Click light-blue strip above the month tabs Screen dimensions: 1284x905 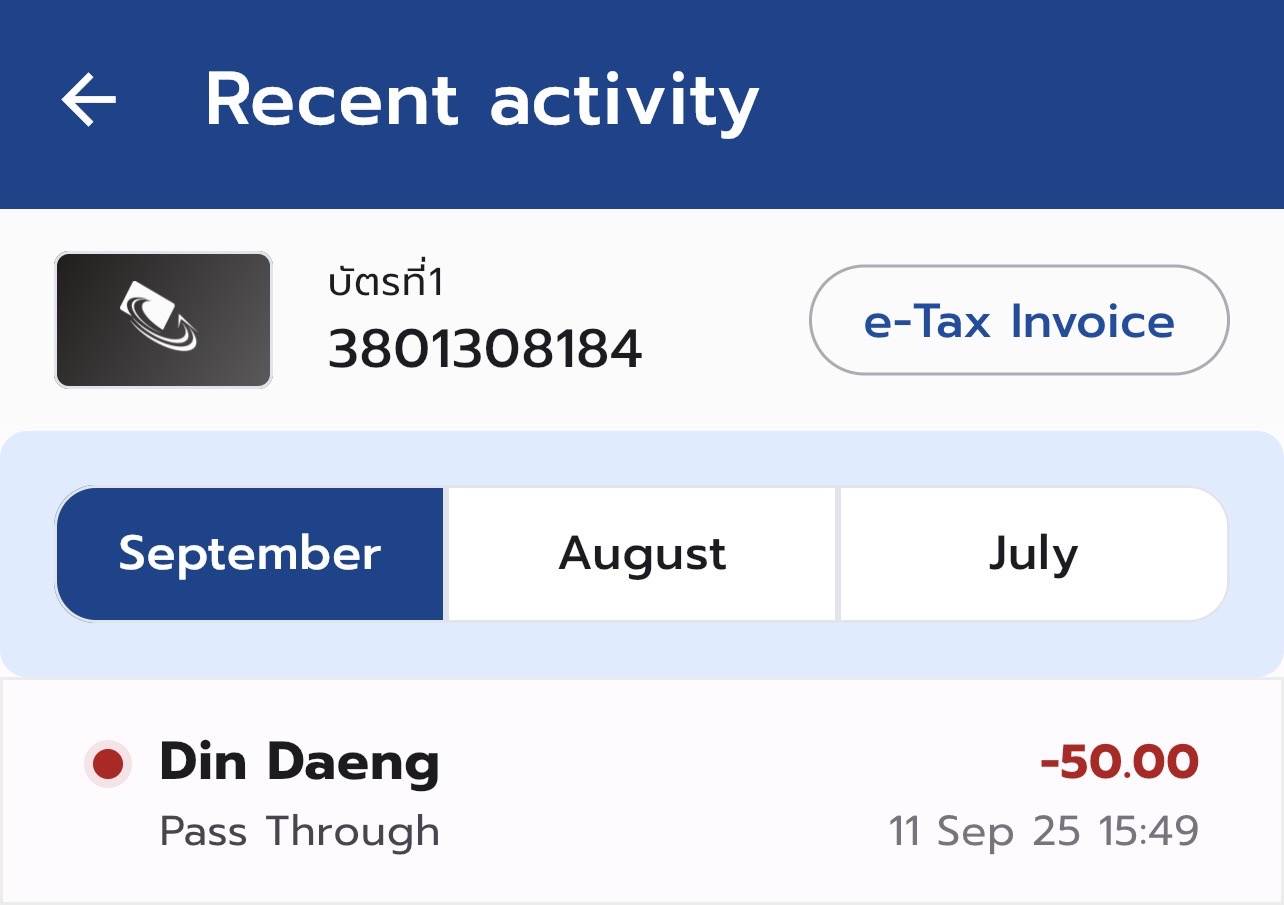click(x=640, y=459)
